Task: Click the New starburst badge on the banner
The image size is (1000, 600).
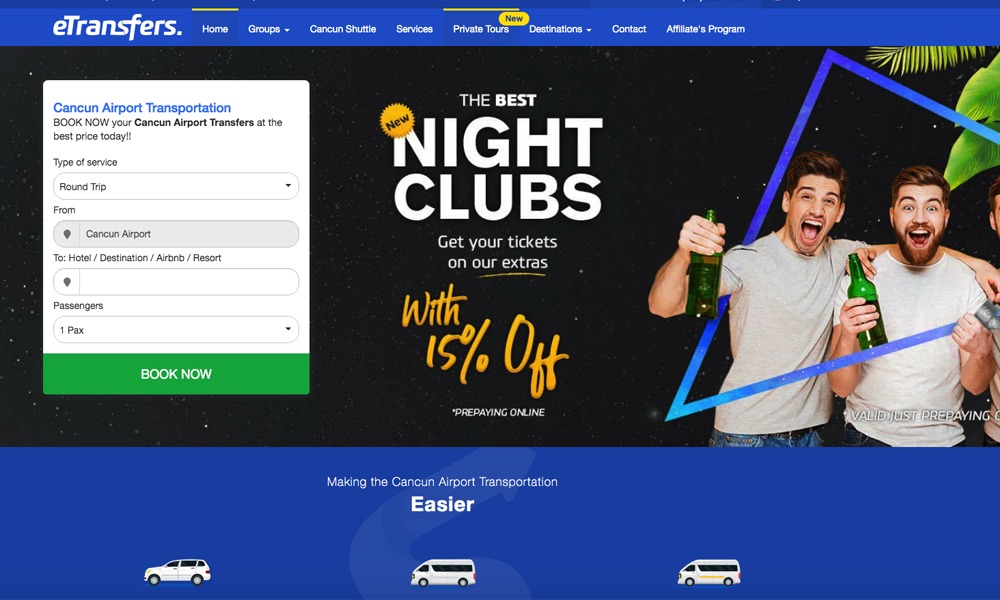Action: [x=397, y=121]
